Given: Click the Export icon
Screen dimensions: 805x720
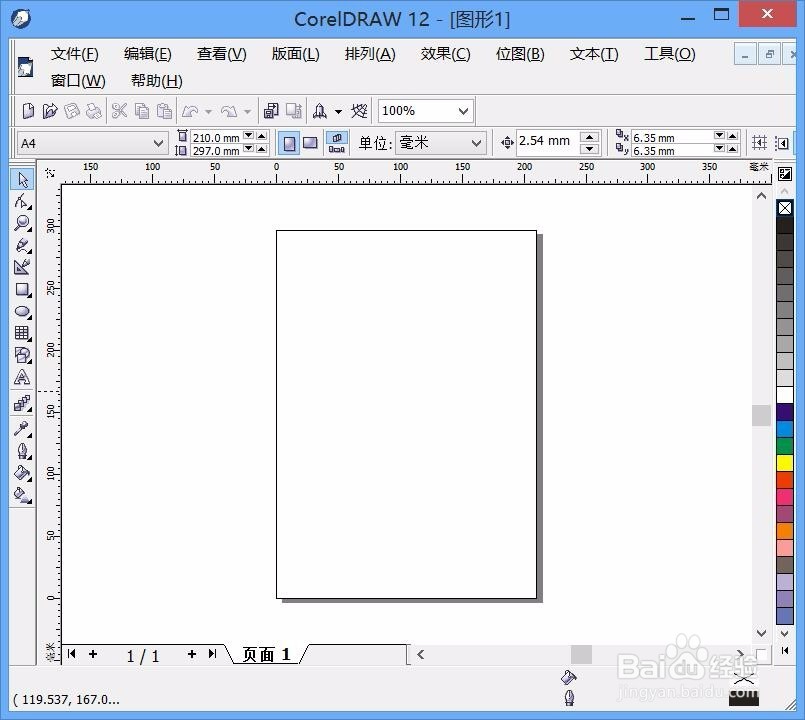Looking at the screenshot, I should [294, 111].
